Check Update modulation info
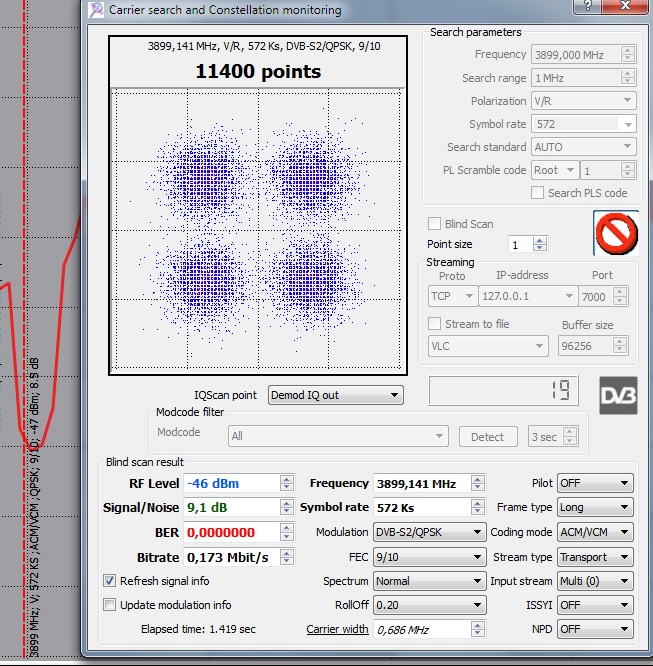Image resolution: width=653 pixels, height=666 pixels. 109,605
